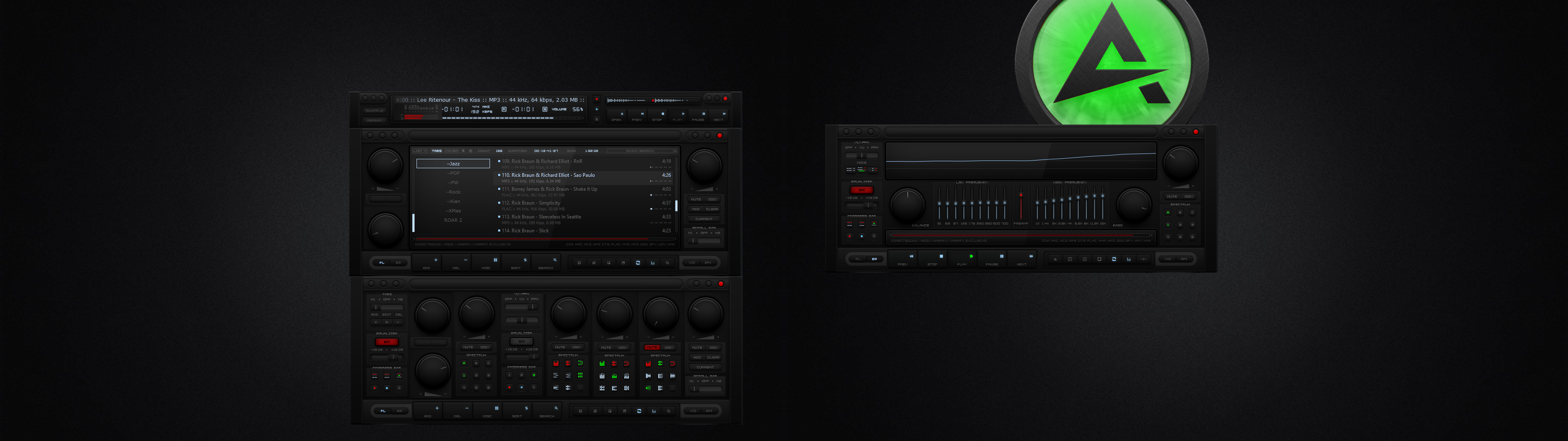Click Current button in playlist window
Screen dimensions: 1568x441
[x=704, y=219]
